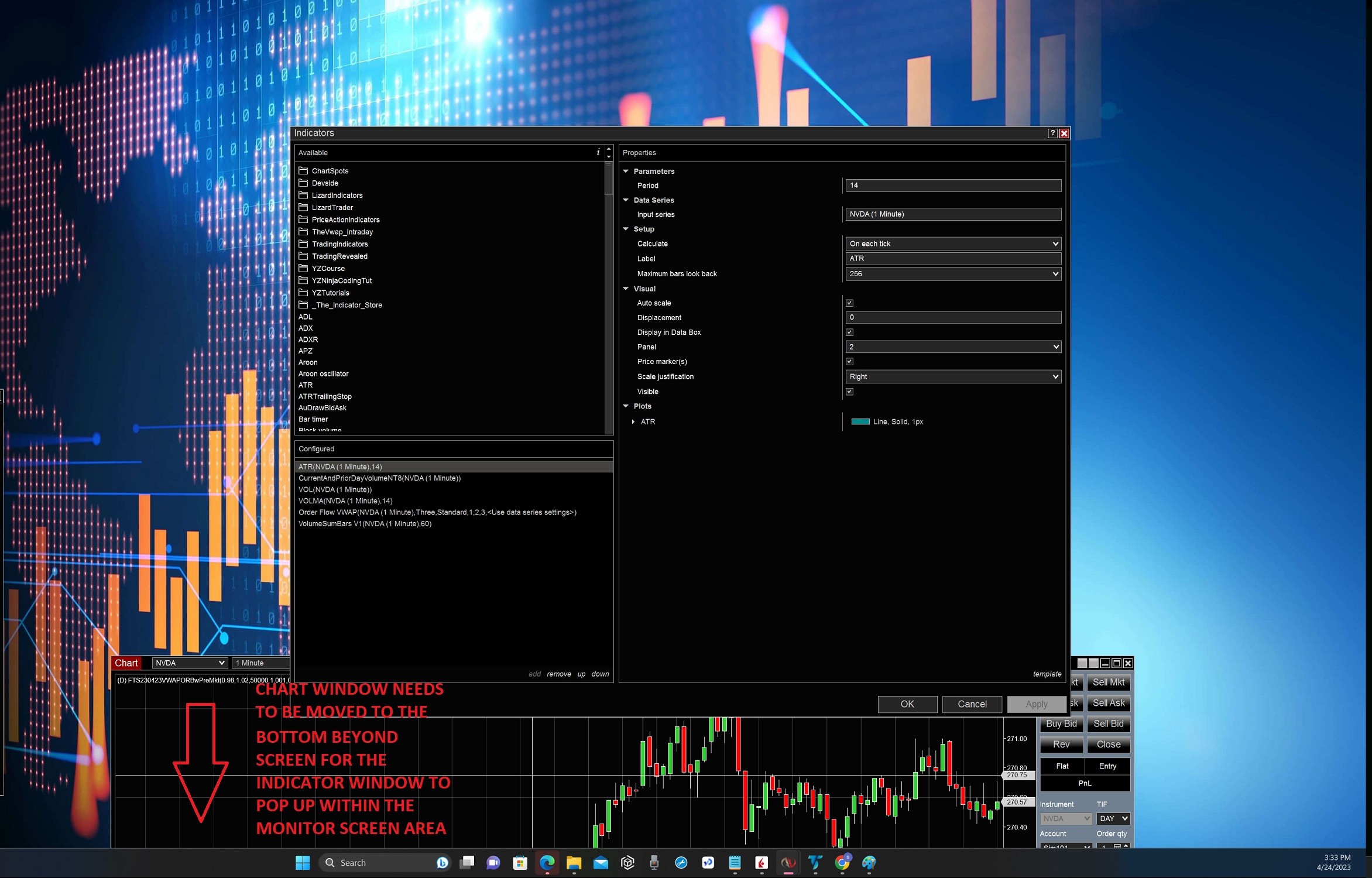Image resolution: width=1372 pixels, height=878 pixels.
Task: Click the ATR plot teal color swatch
Action: (x=860, y=421)
